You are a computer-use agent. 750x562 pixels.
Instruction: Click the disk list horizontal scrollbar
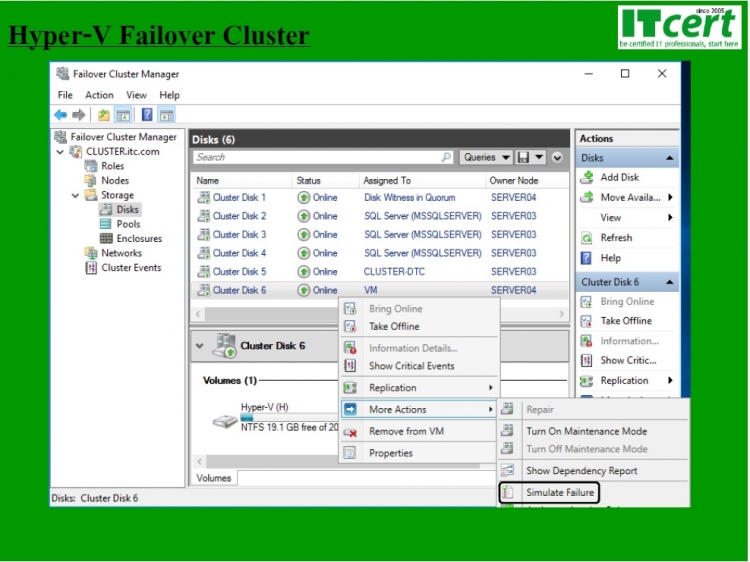380,314
